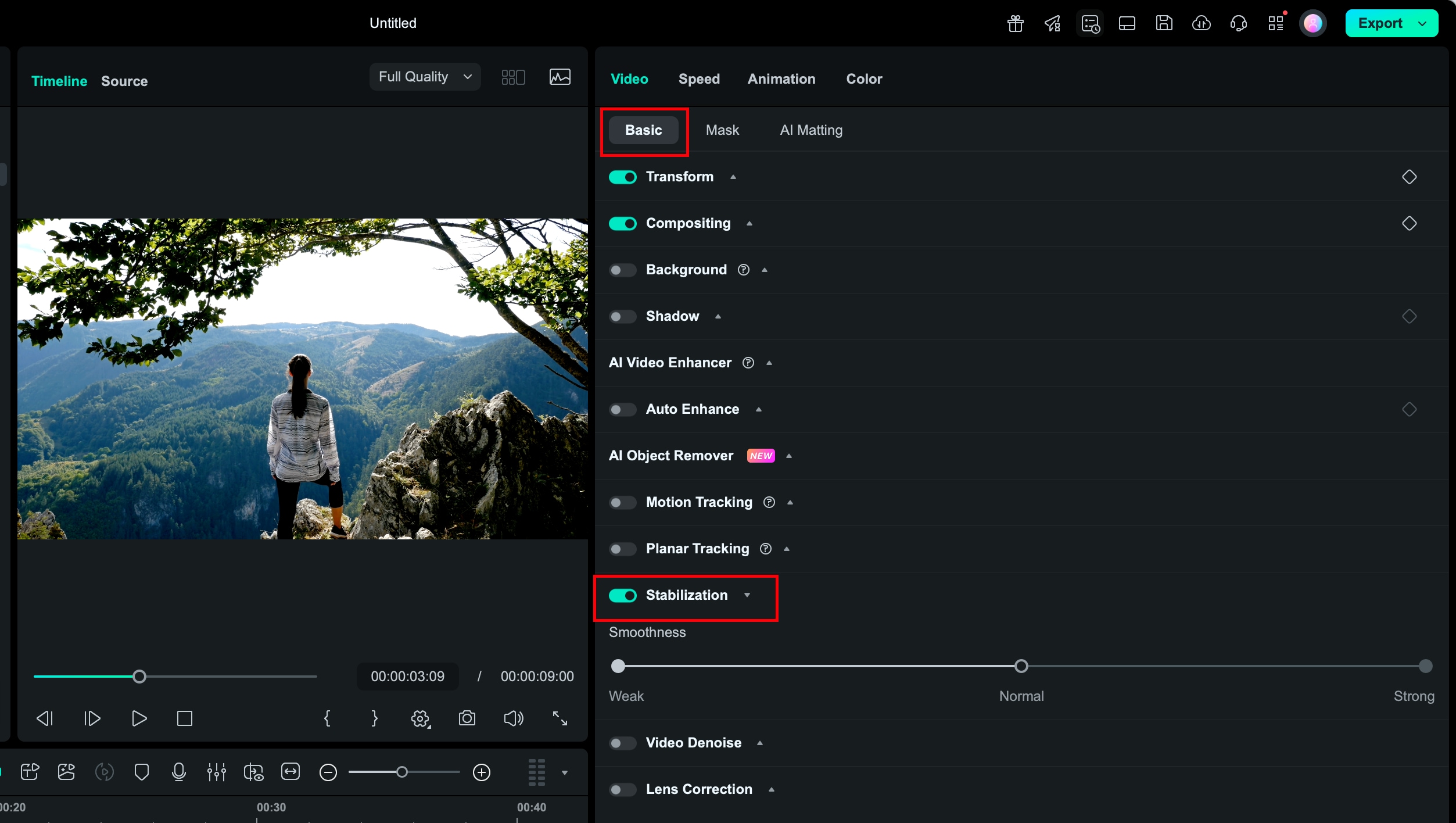Screen dimensions: 1456x823
Task: Click the snapshot camera icon
Action: pos(467,719)
